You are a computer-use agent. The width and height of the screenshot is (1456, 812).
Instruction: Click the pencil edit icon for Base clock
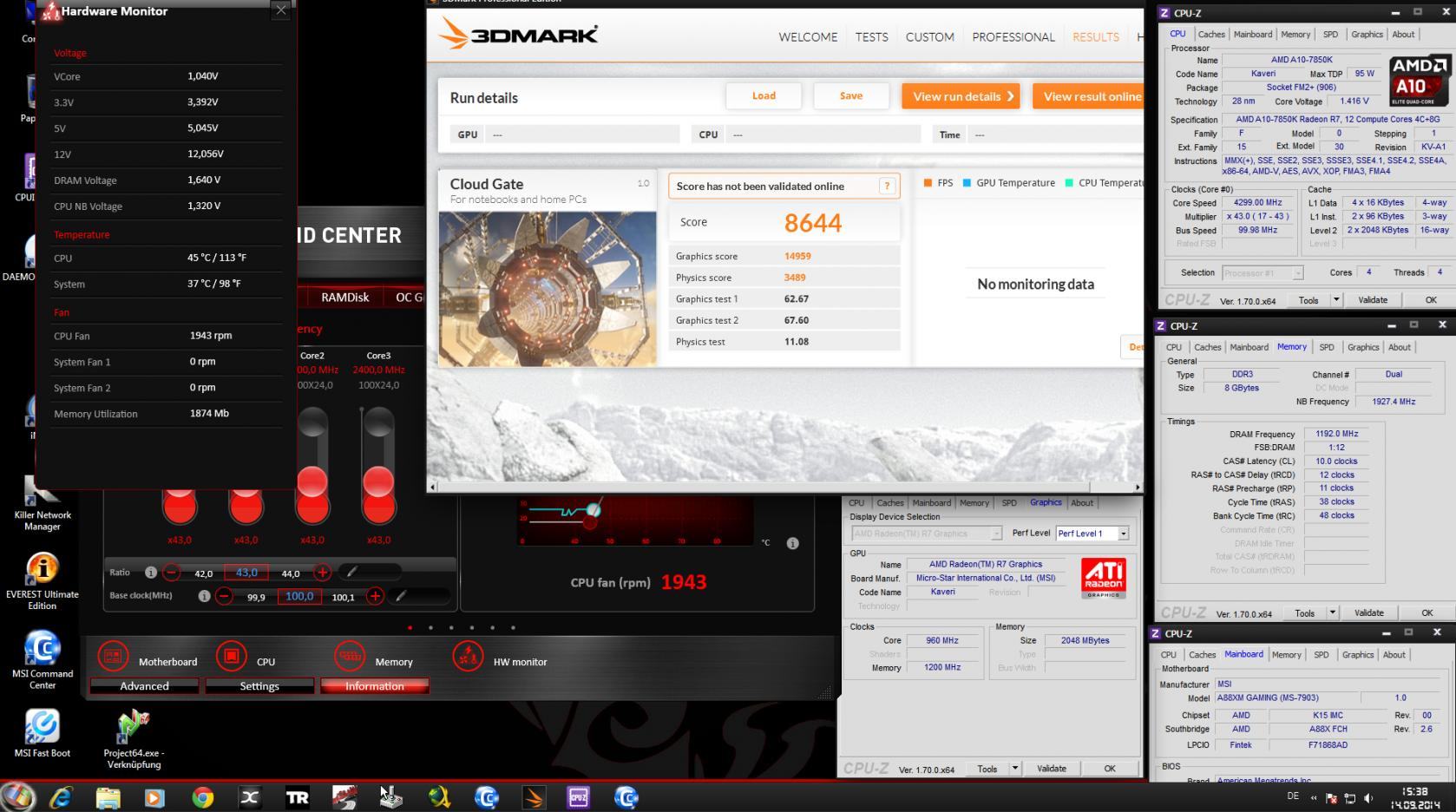[401, 596]
